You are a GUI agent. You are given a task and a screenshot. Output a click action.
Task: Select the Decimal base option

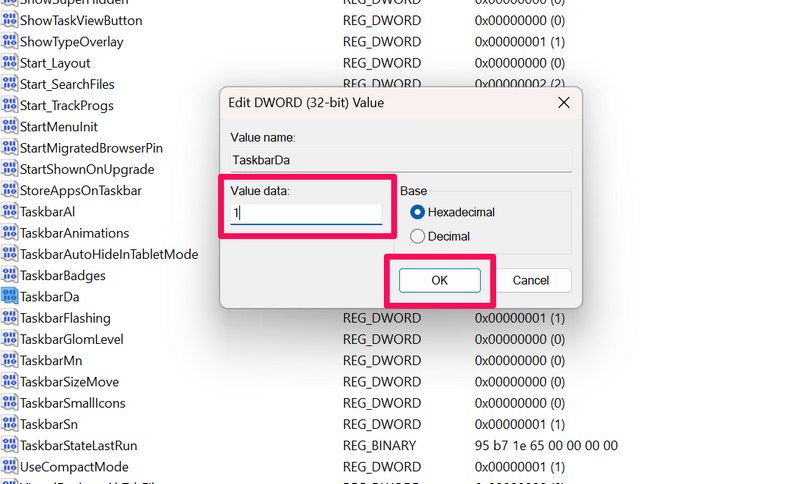click(x=440, y=236)
